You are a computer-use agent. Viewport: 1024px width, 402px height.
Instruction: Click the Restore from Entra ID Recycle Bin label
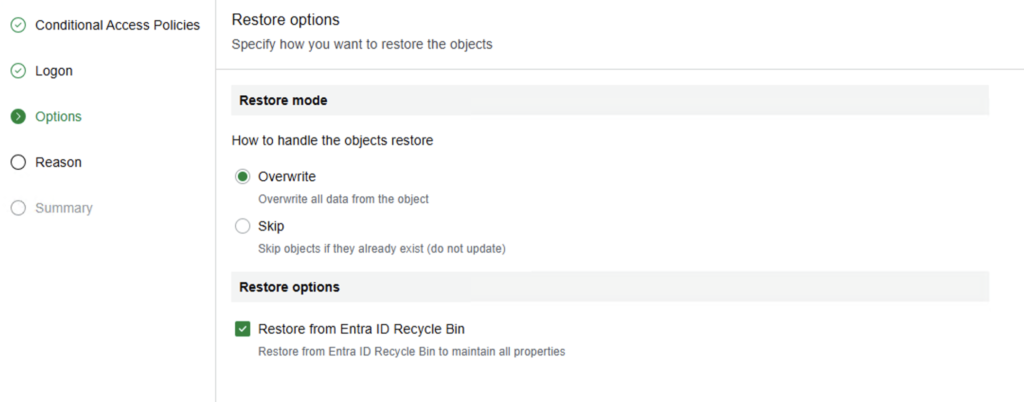pyautogui.click(x=361, y=329)
